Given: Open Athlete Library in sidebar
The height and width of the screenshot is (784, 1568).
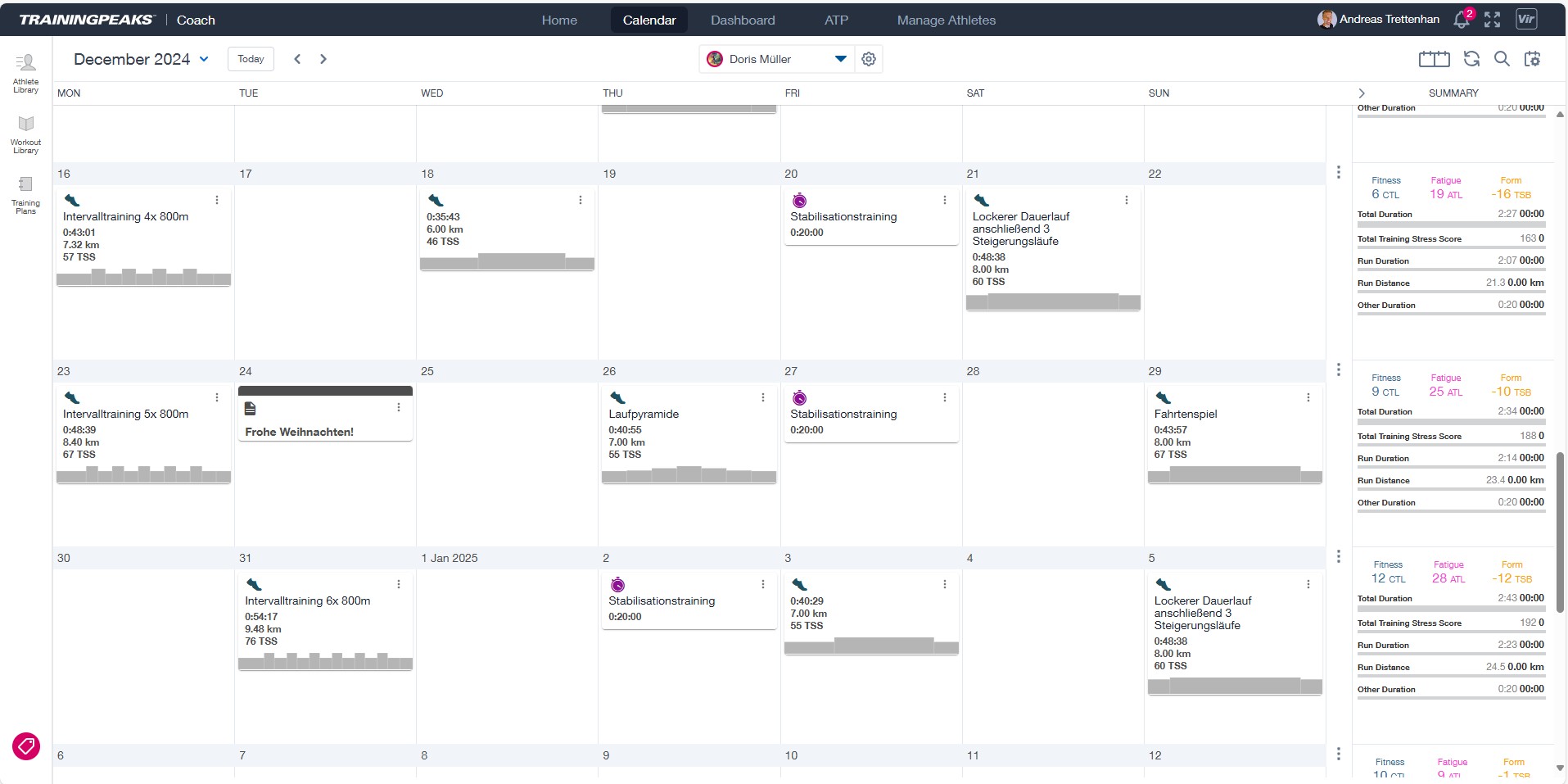Looking at the screenshot, I should tap(25, 73).
